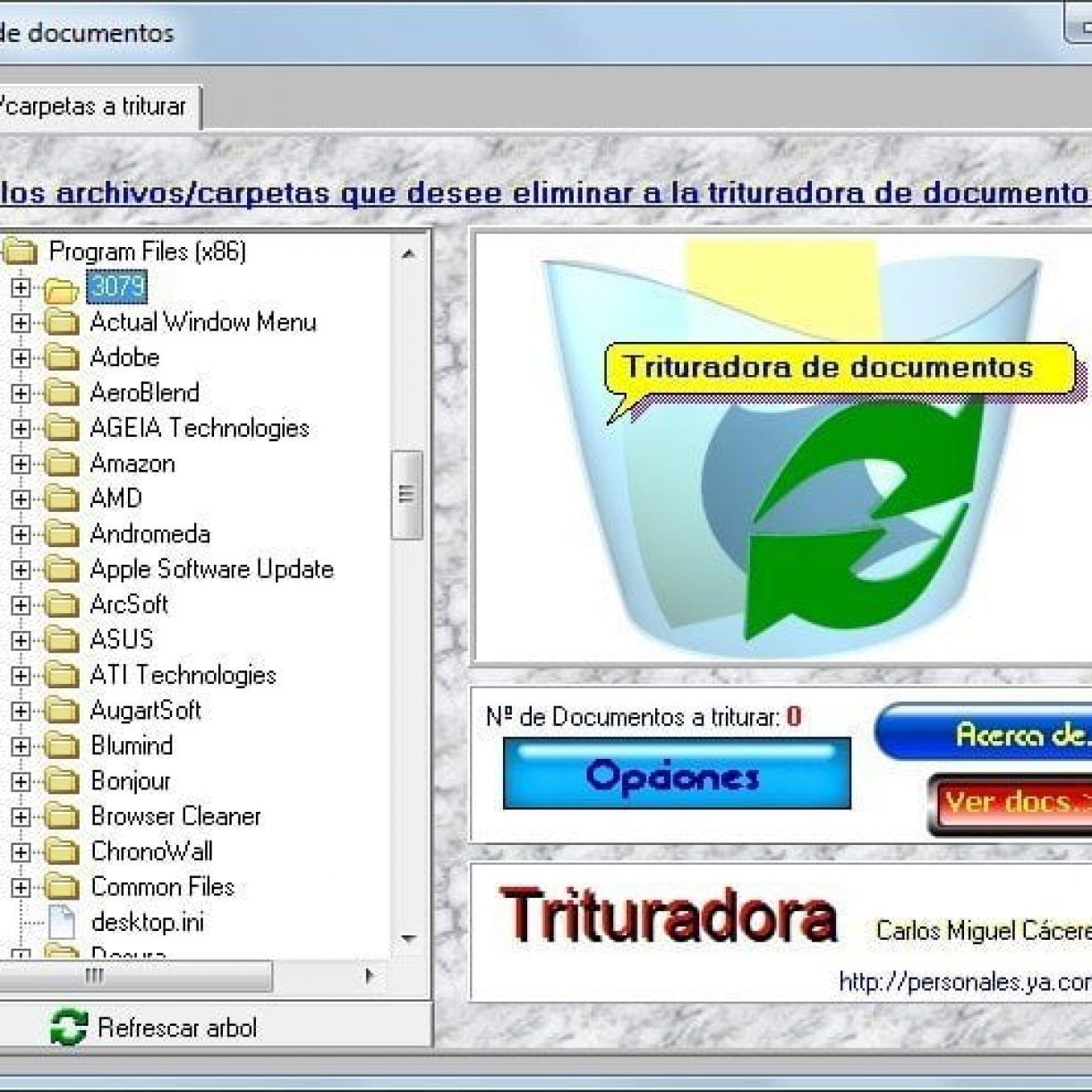1092x1092 pixels.
Task: Expand the Browser Cleaner node
Action: (x=21, y=816)
